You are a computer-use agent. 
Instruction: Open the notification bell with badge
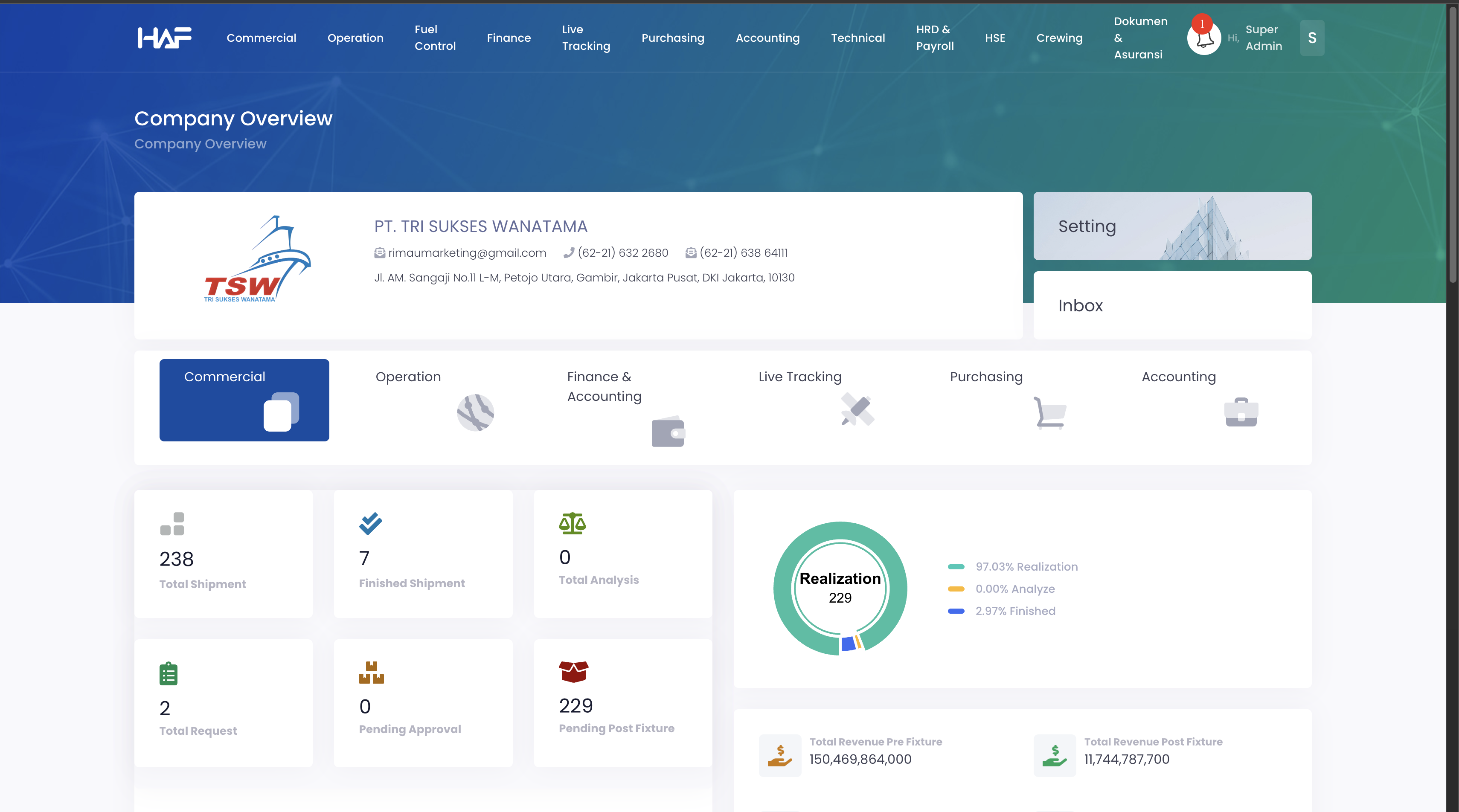pyautogui.click(x=1204, y=38)
